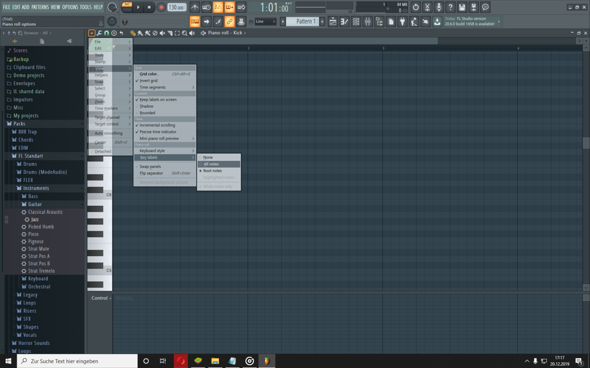Select the Draw pencil tool in piano roll
590x368 pixels.
click(x=132, y=33)
